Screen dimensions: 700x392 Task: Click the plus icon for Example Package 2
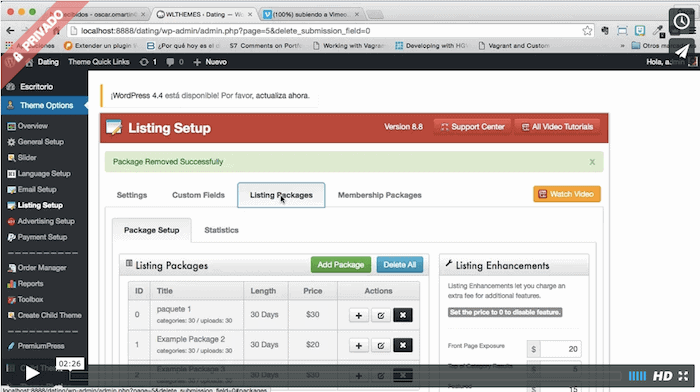(358, 345)
